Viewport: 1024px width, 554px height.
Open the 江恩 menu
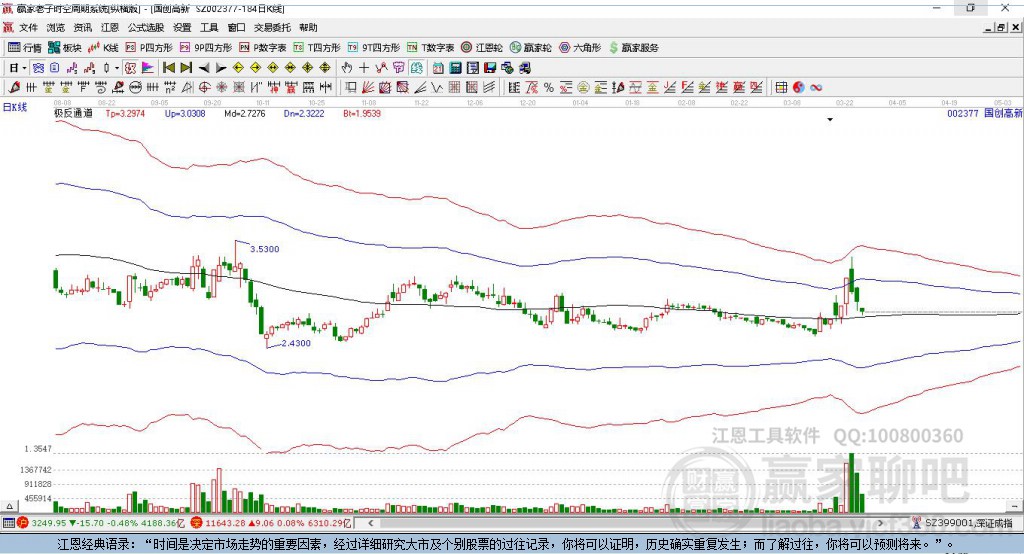click(110, 27)
